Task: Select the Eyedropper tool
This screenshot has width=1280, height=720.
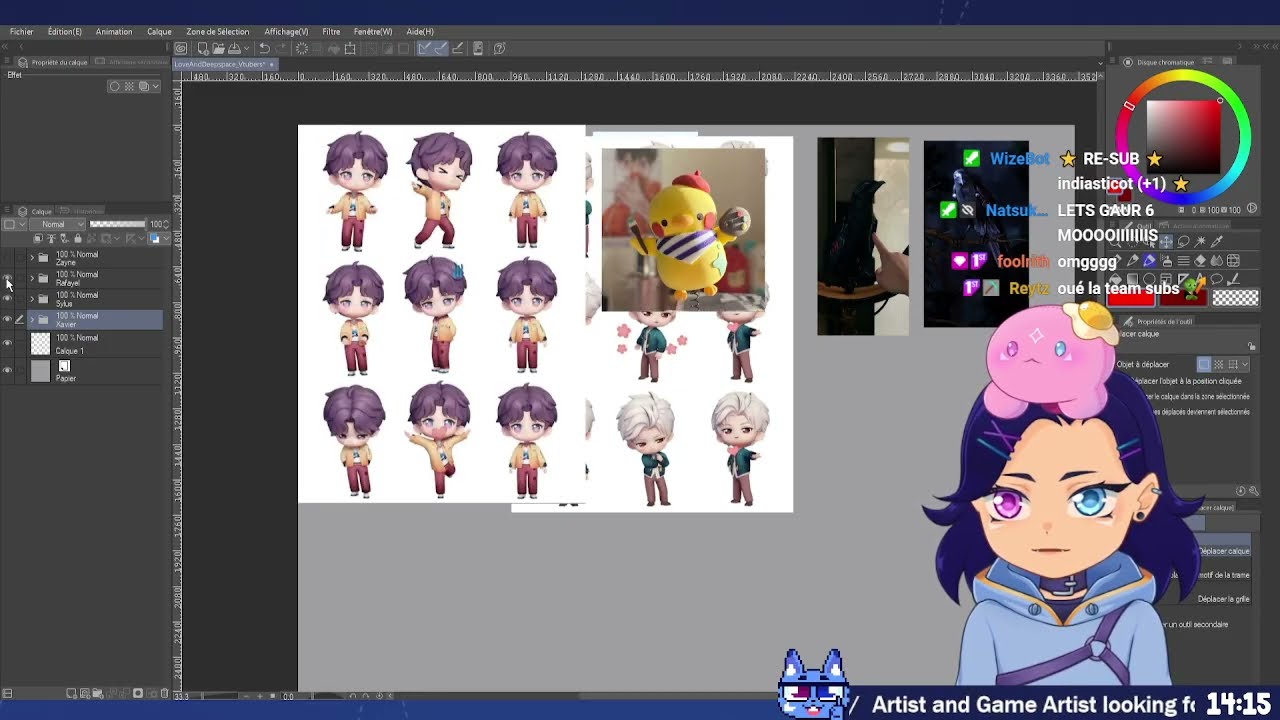Action: (1216, 241)
